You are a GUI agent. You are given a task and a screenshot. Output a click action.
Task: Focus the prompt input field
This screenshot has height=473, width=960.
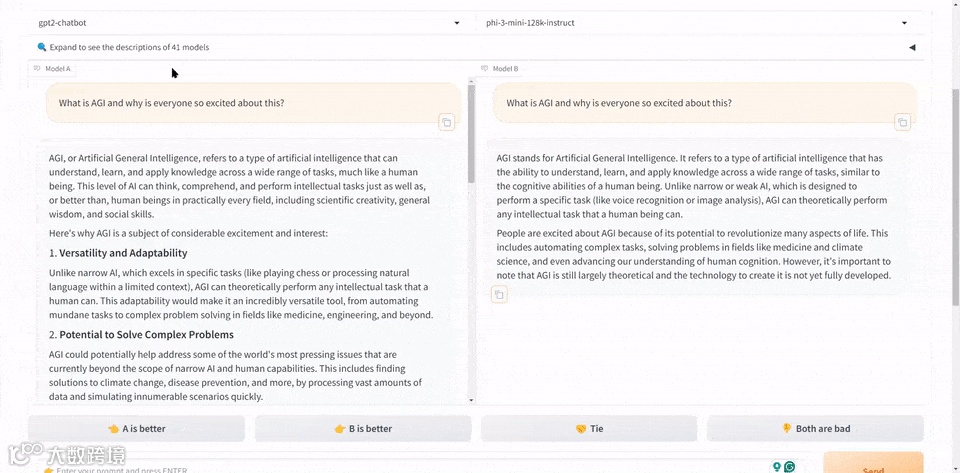(400, 468)
